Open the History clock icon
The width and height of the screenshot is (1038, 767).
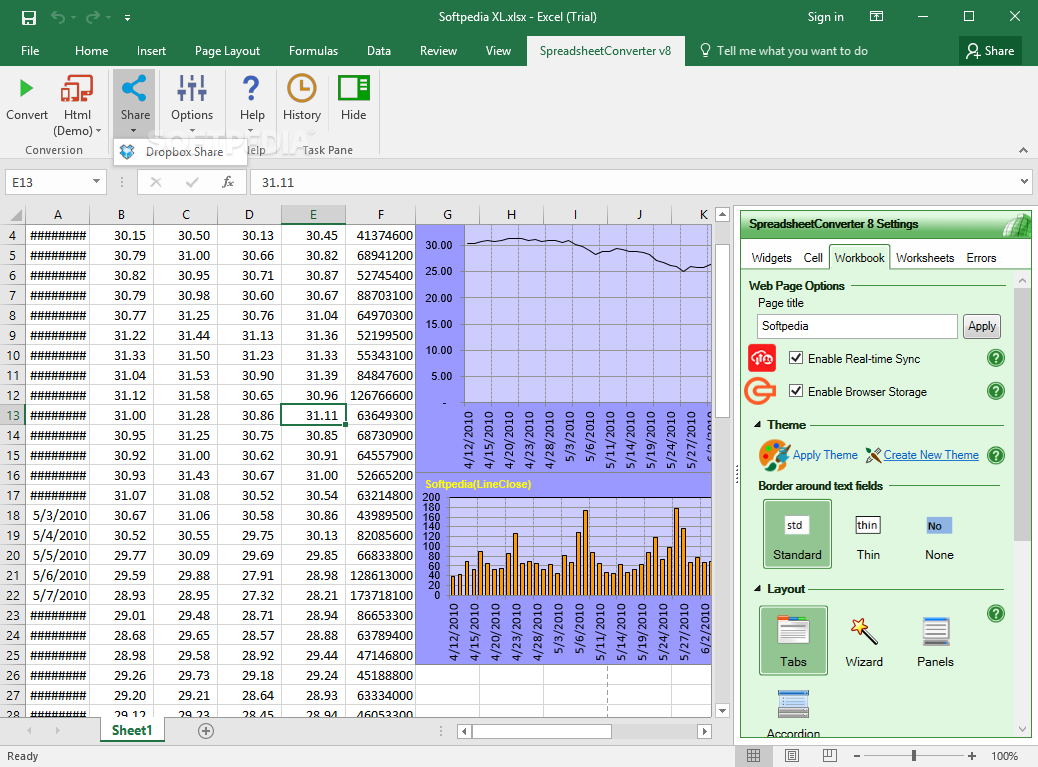[x=301, y=89]
